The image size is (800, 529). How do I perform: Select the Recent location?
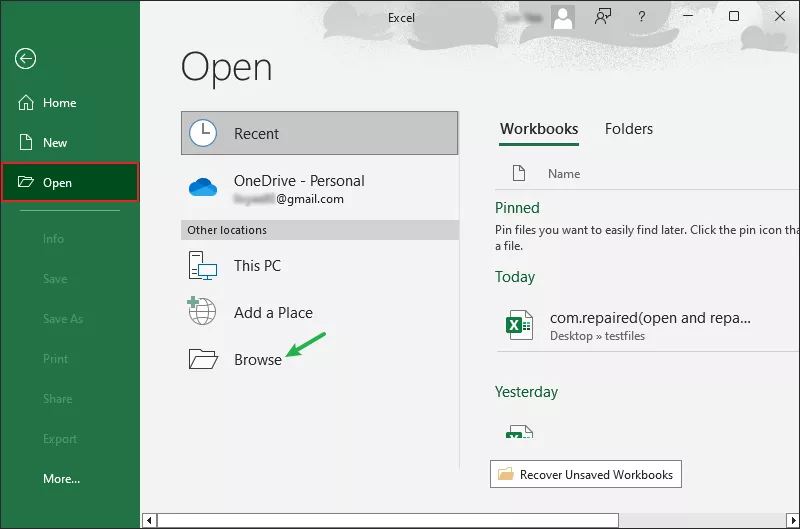pyautogui.click(x=319, y=133)
